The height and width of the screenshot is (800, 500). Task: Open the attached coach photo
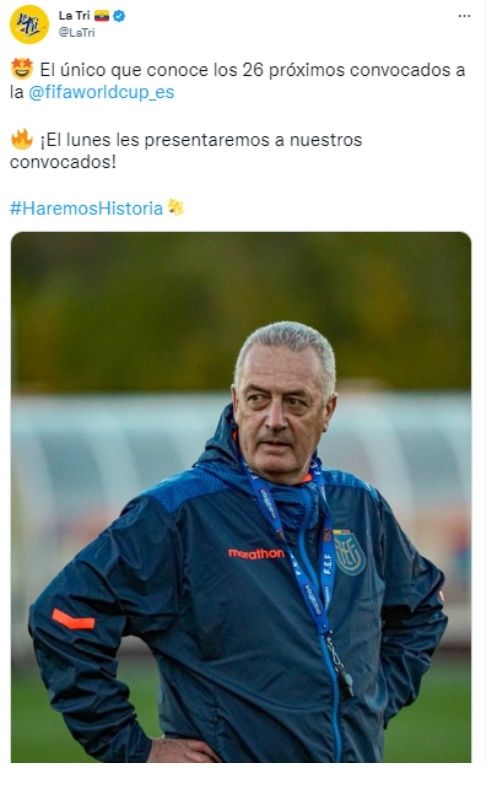[241, 497]
